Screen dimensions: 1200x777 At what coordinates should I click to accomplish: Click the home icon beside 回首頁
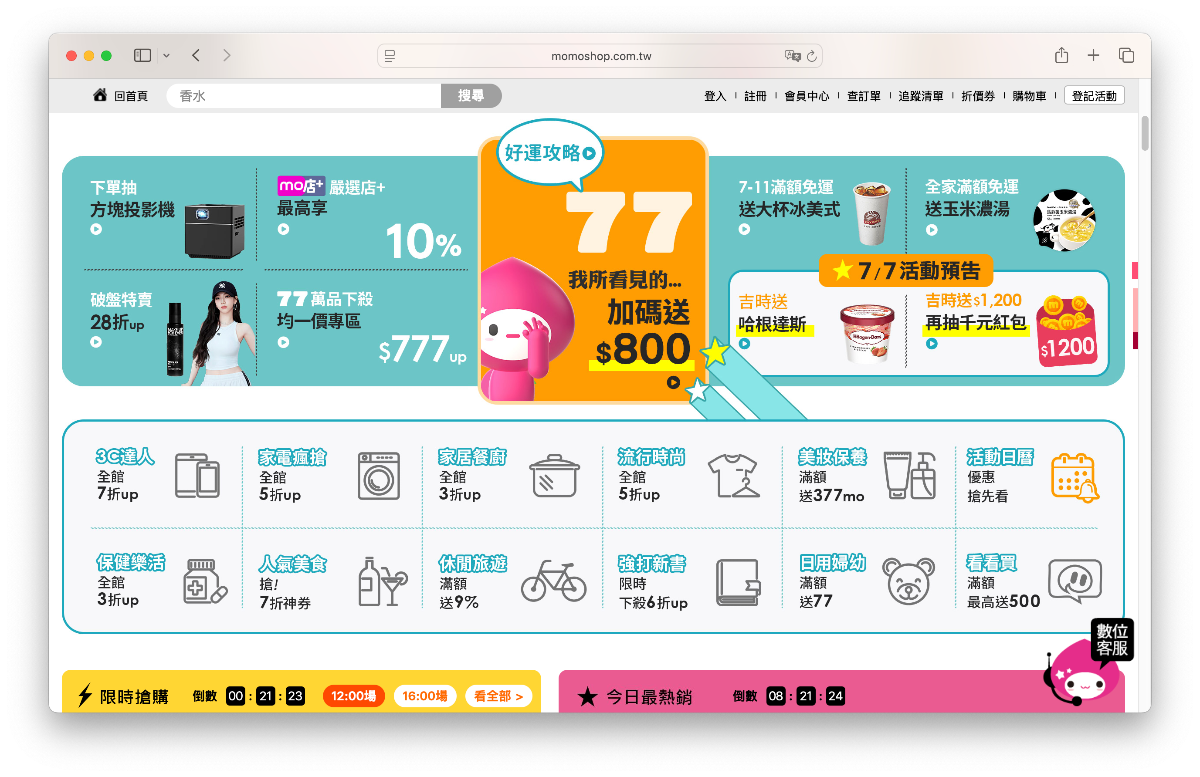tap(99, 94)
